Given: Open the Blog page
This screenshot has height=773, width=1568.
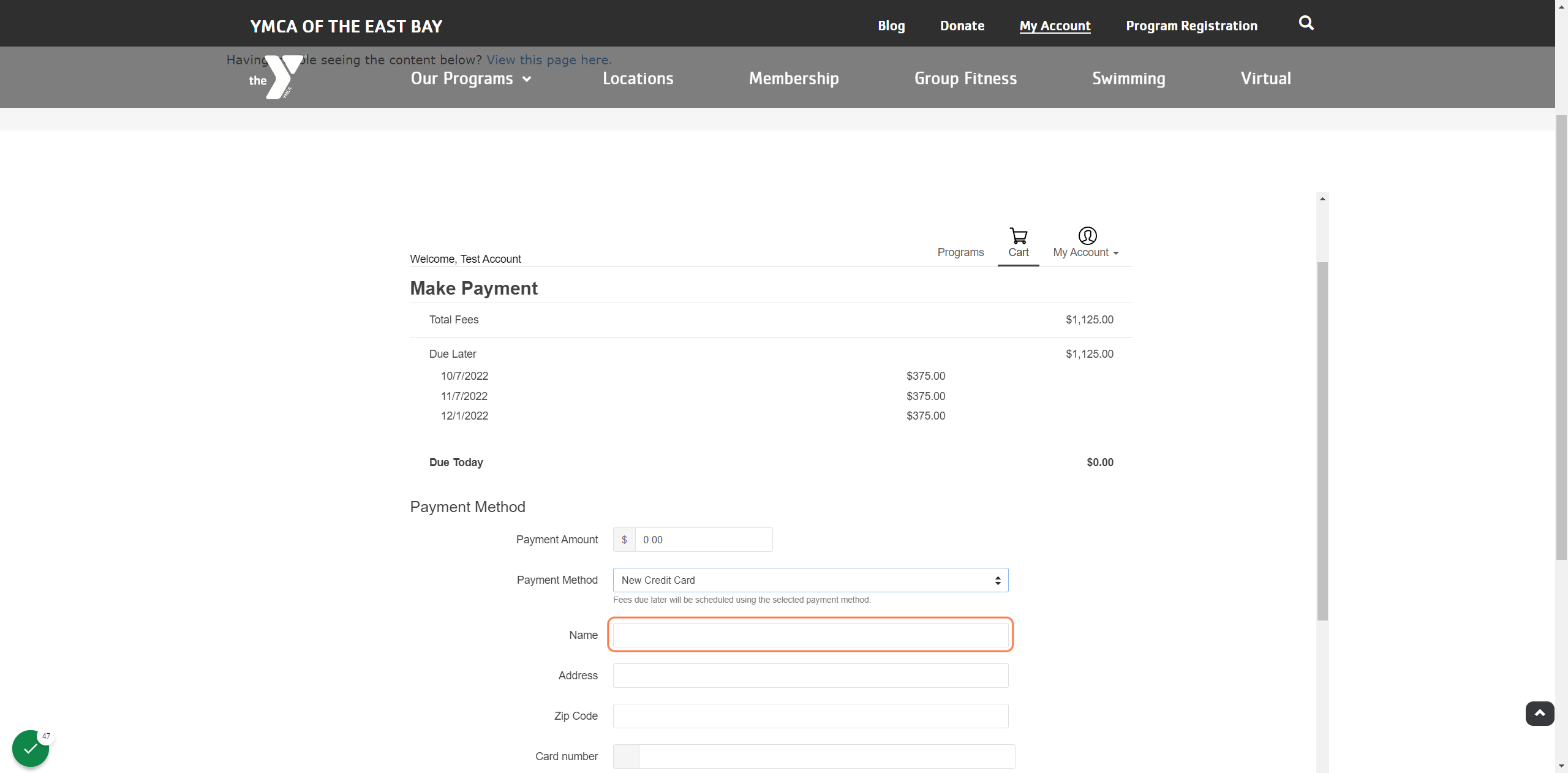Looking at the screenshot, I should point(891,26).
